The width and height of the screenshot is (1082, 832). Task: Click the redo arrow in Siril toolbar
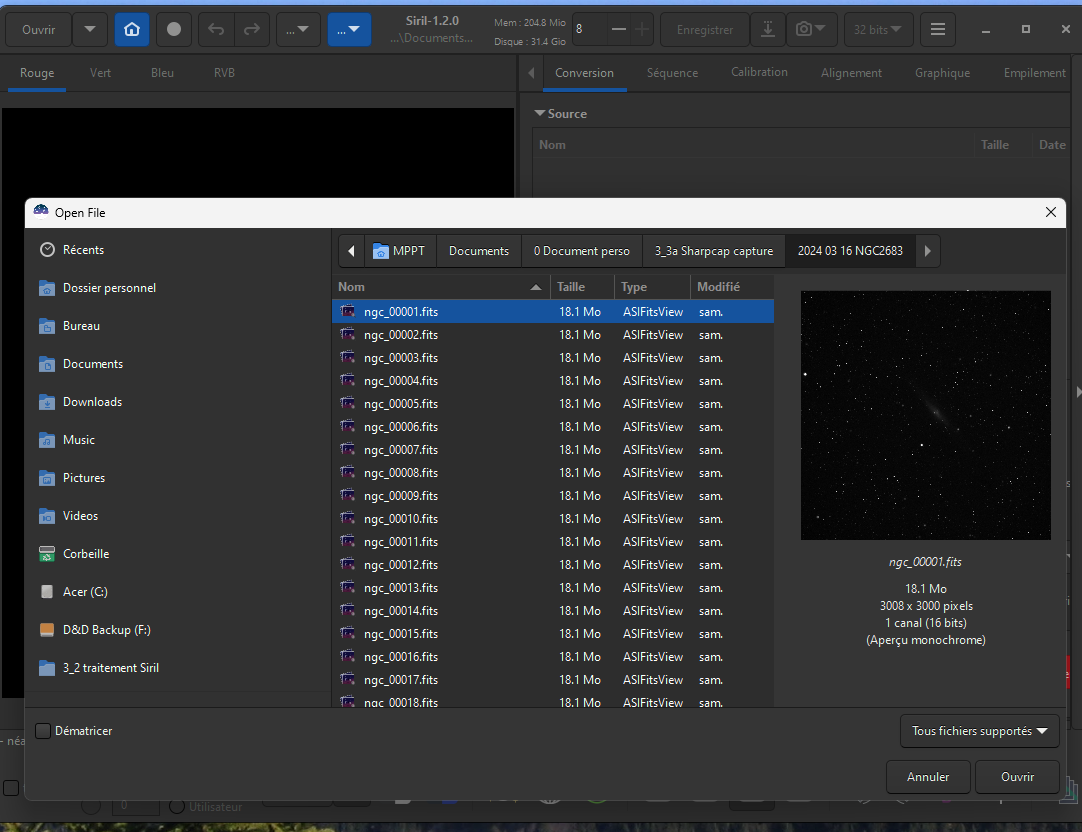click(252, 30)
